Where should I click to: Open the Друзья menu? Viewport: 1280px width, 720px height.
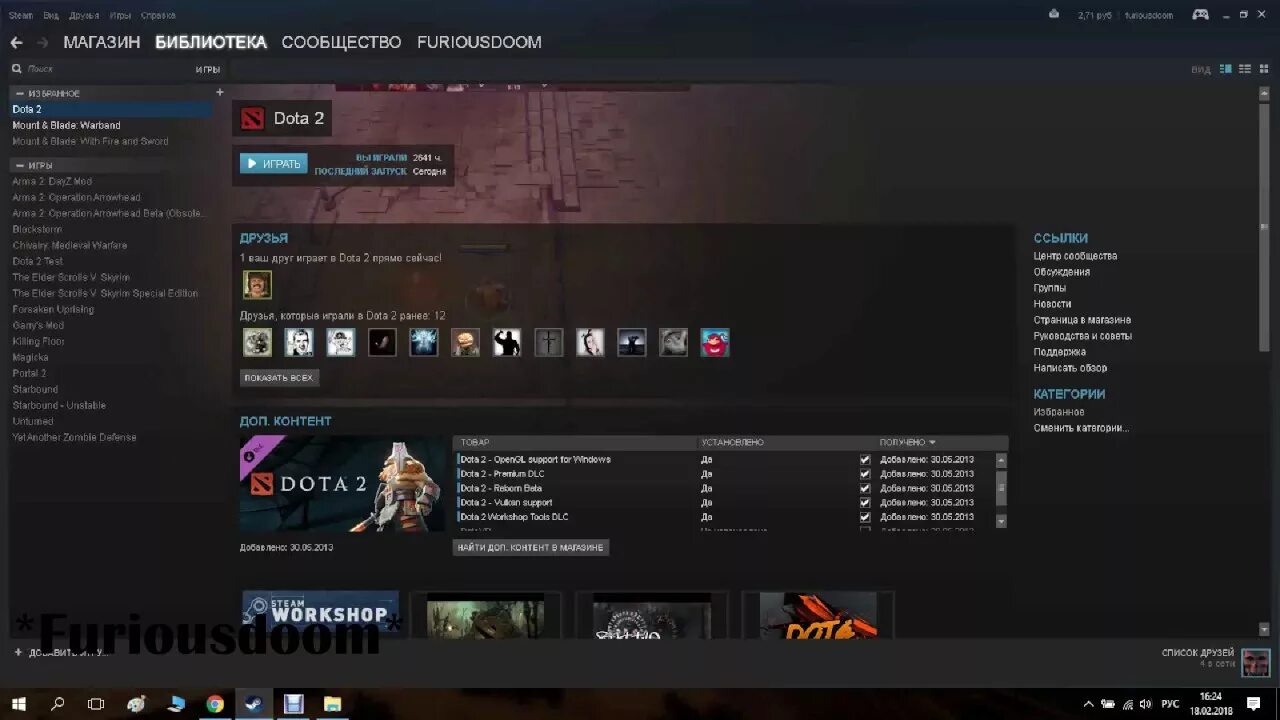pyautogui.click(x=84, y=15)
